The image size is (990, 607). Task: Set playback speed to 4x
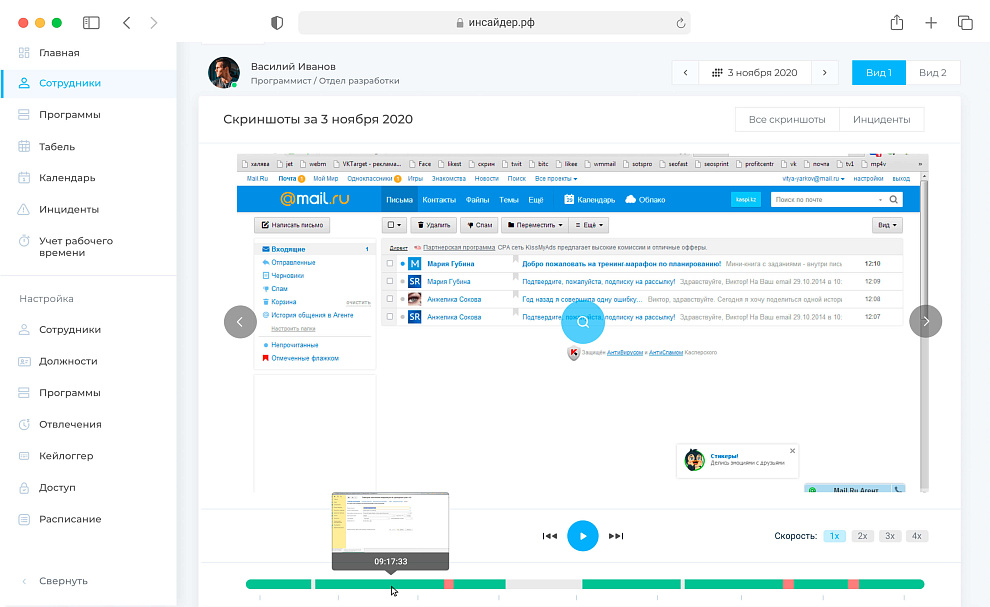click(916, 536)
